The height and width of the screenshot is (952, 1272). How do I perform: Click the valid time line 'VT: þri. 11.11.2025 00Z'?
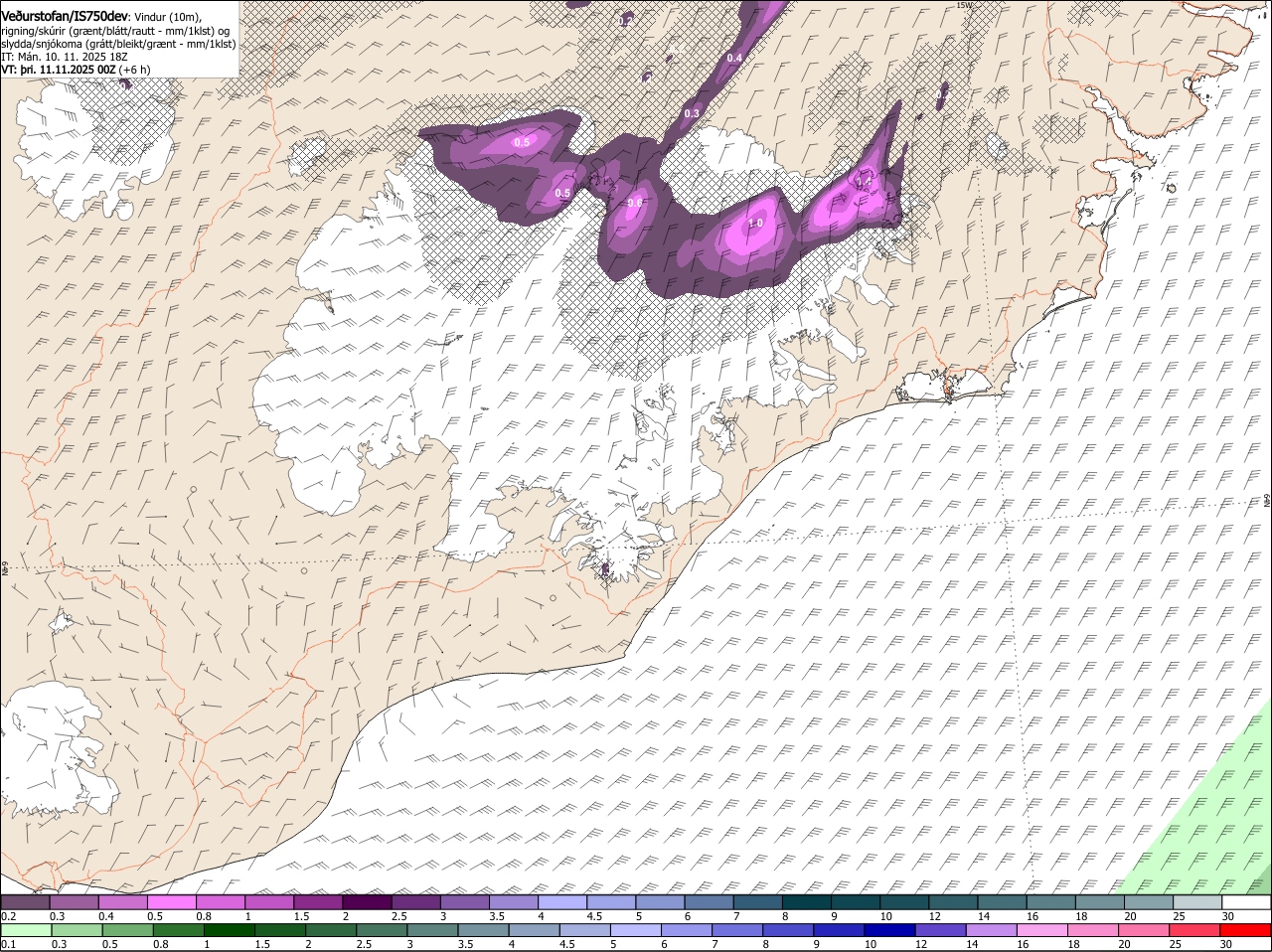[59, 70]
